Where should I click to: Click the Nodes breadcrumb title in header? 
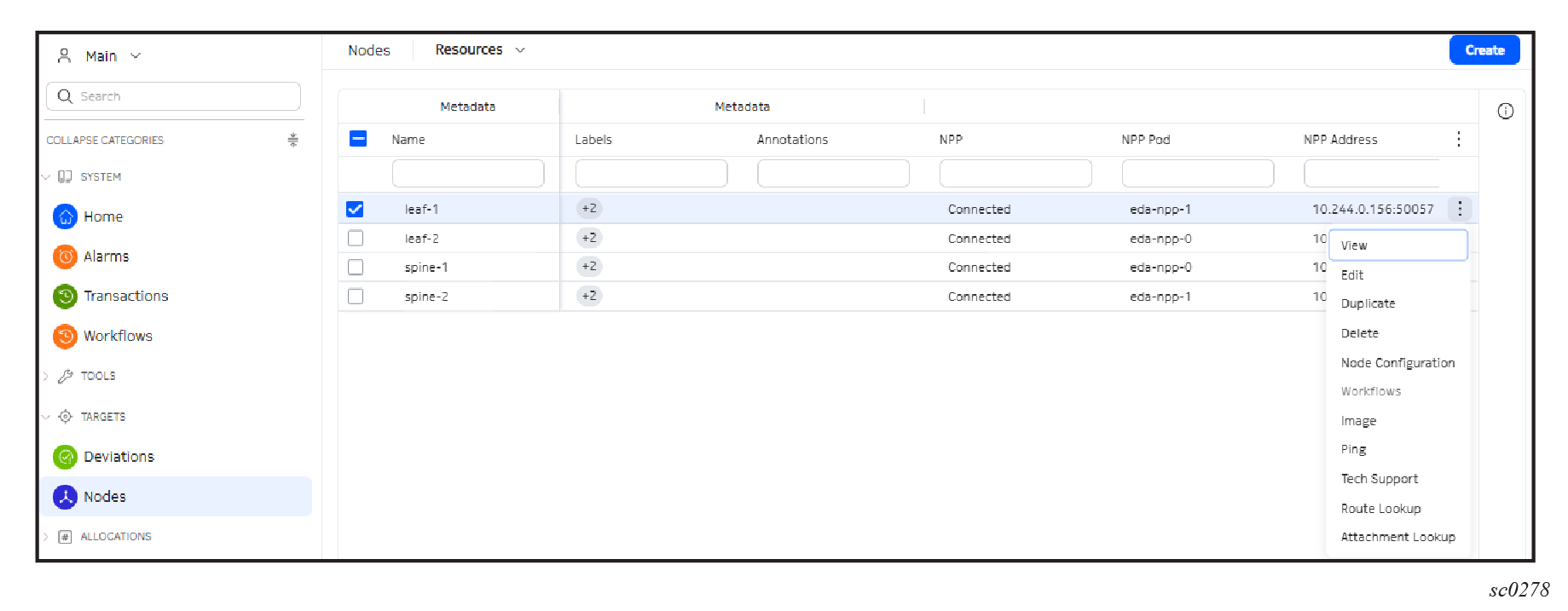(369, 51)
